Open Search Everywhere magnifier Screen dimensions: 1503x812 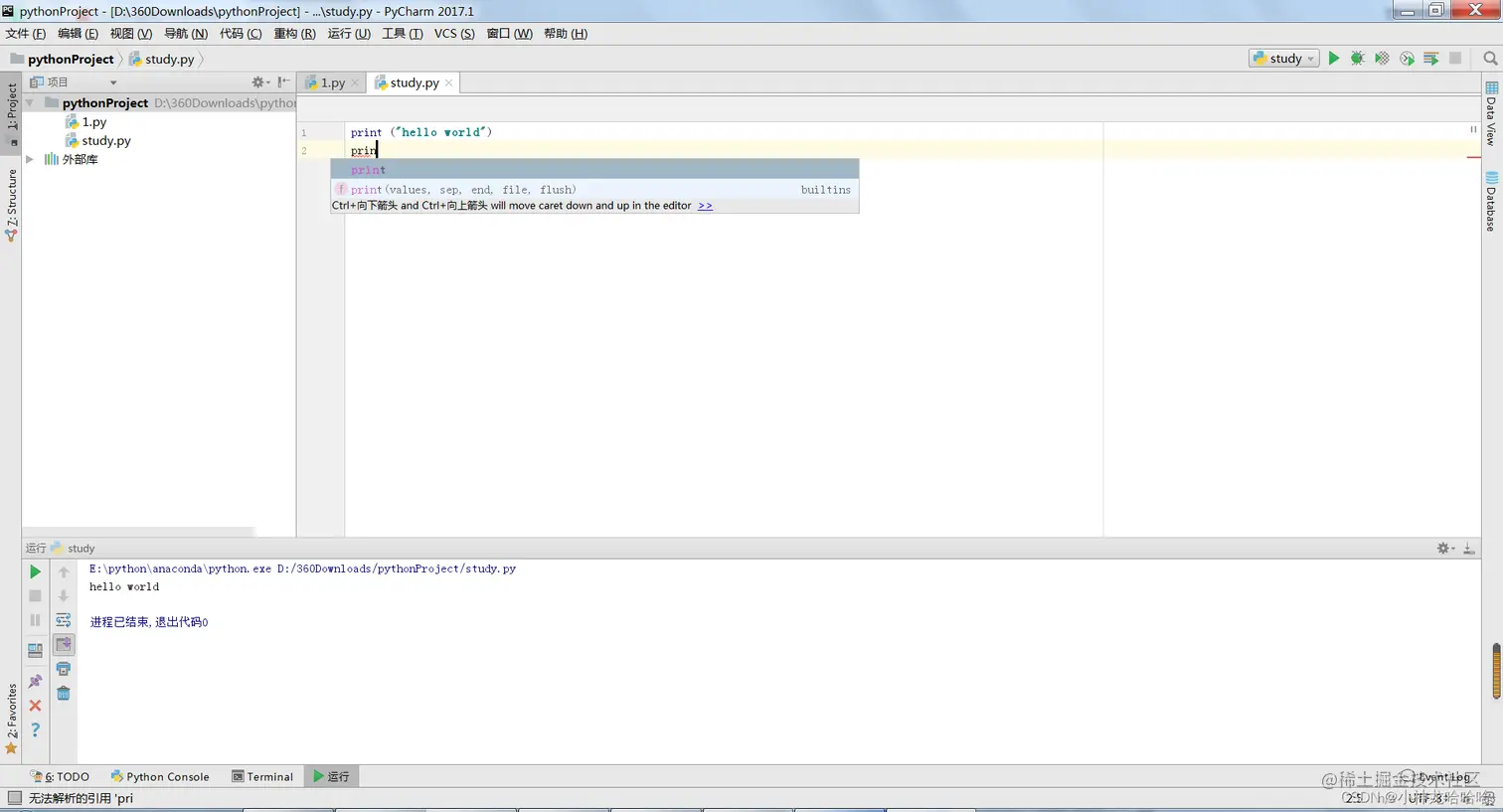tap(1490, 59)
